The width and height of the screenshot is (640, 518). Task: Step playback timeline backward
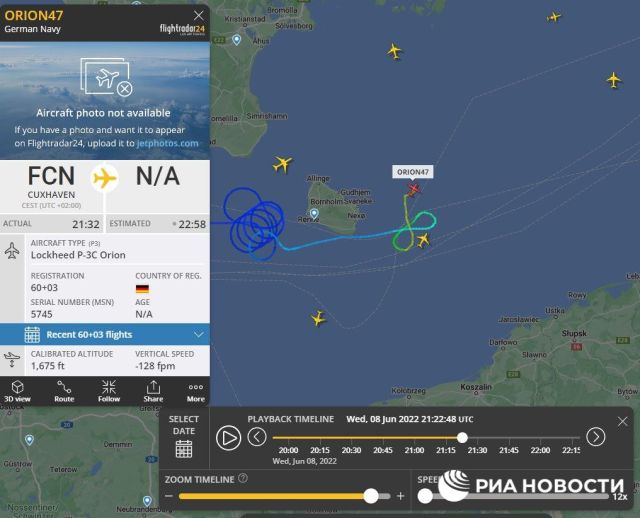point(257,437)
